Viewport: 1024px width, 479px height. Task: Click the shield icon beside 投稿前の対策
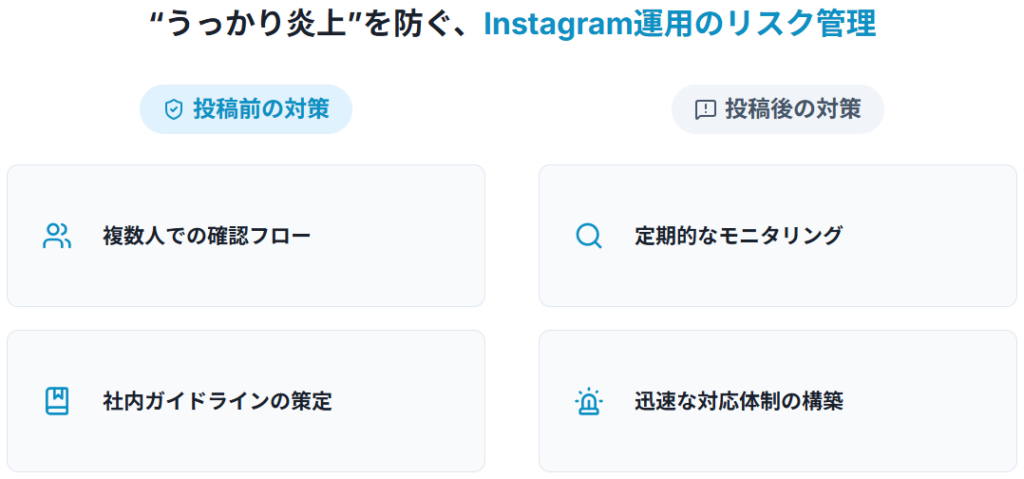(x=173, y=110)
